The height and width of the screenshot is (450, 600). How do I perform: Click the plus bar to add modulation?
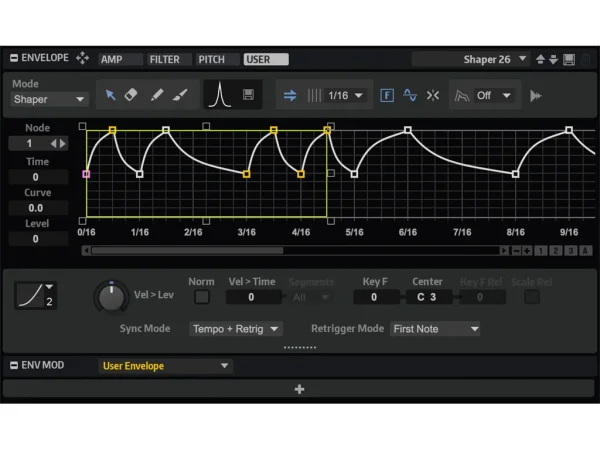click(299, 389)
